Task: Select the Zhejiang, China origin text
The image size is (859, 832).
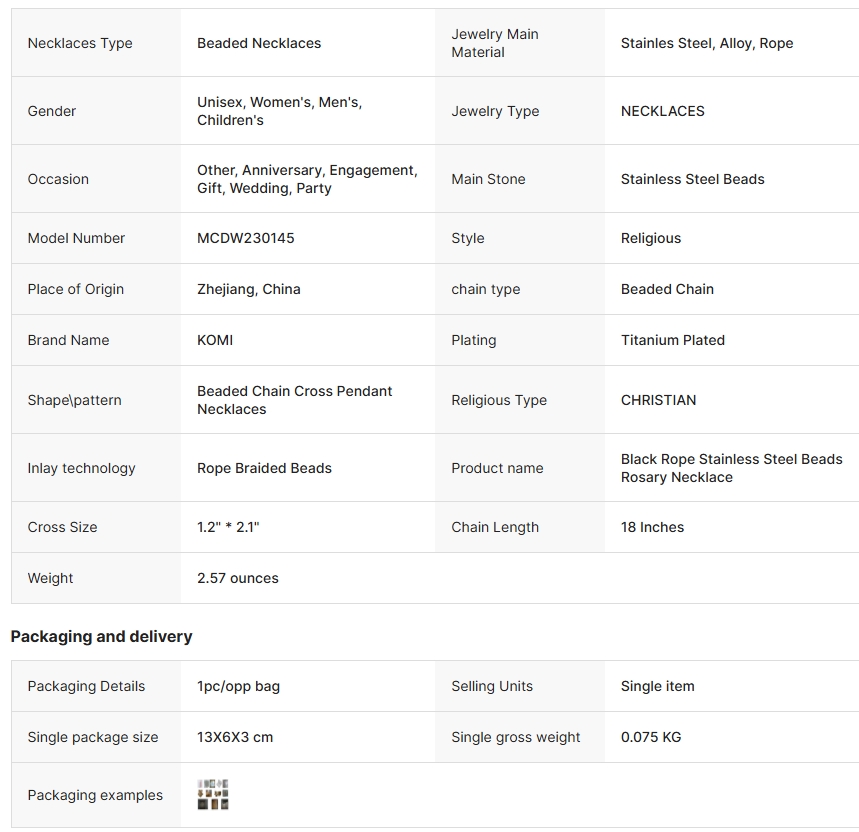Action: [x=249, y=289]
